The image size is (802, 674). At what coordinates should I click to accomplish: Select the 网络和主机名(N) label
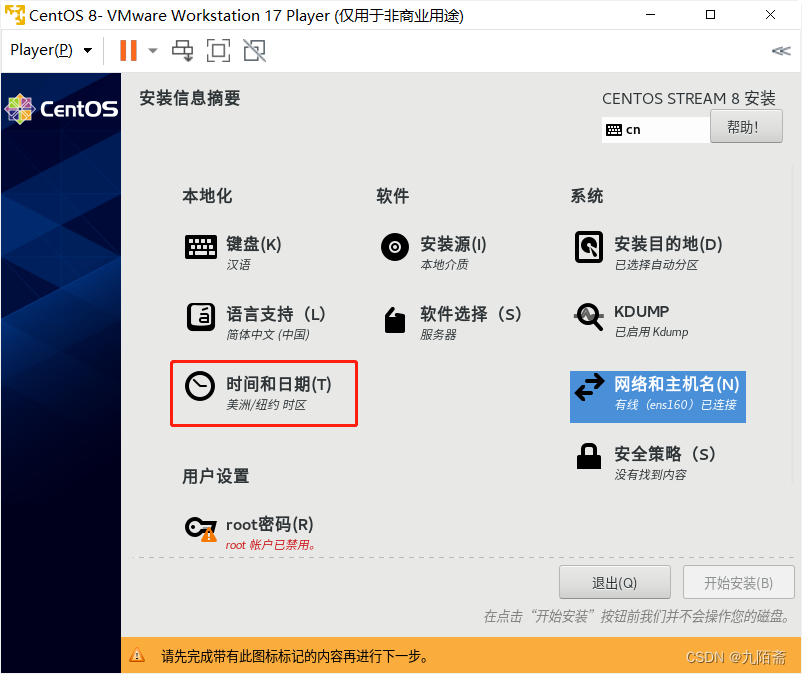pos(677,384)
